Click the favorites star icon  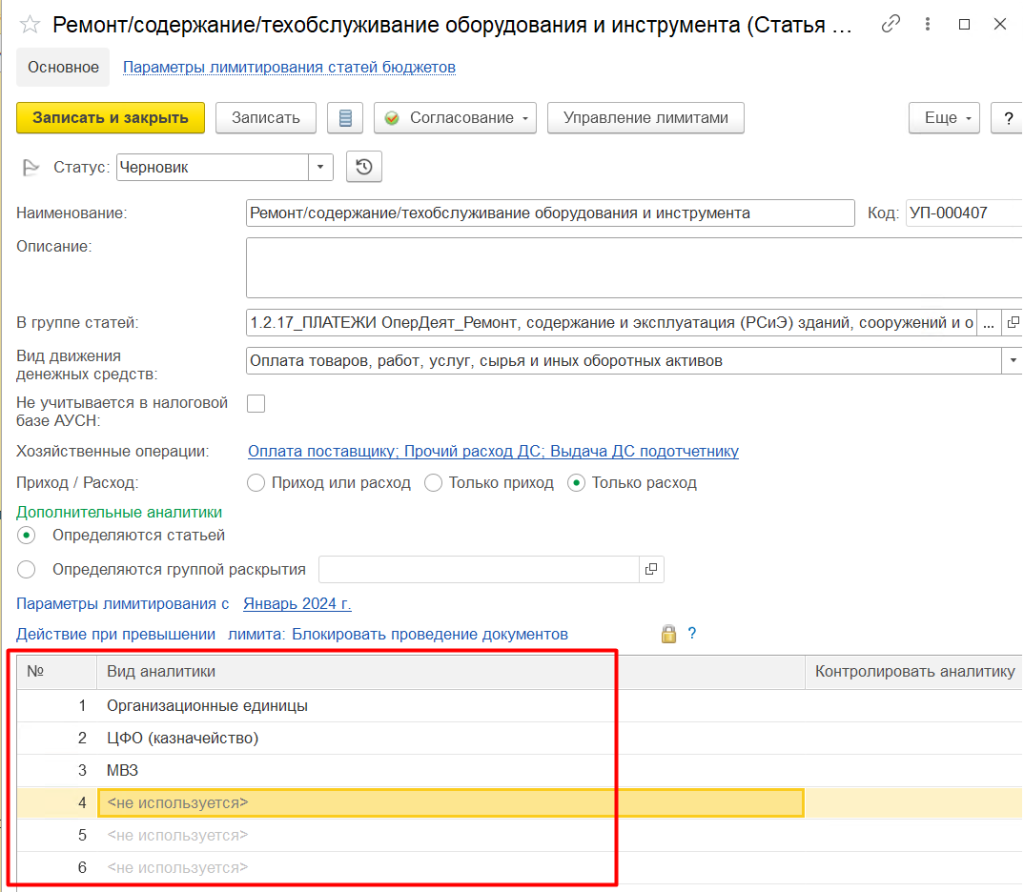[x=30, y=25]
